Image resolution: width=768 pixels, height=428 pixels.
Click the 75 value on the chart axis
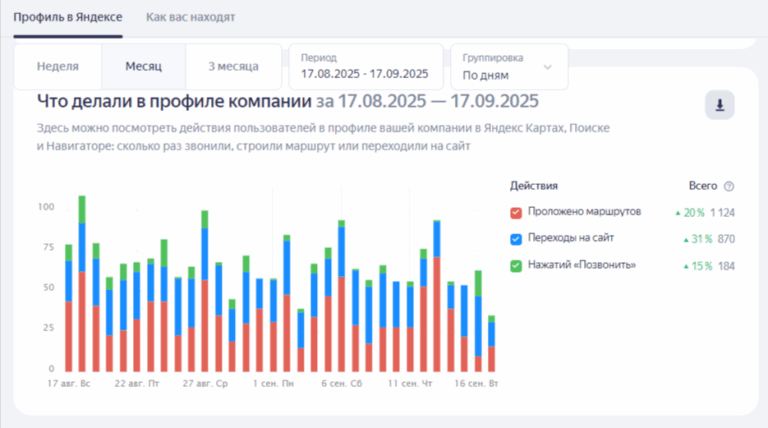(48, 247)
